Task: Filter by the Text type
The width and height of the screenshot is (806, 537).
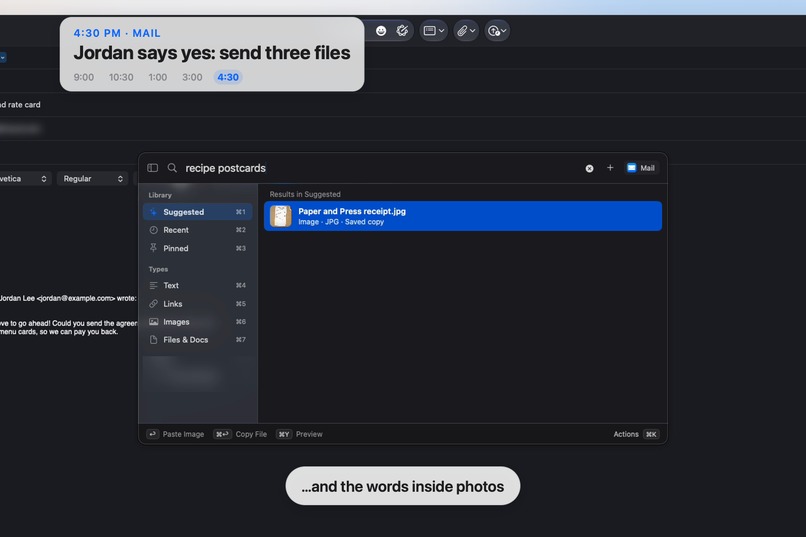Action: pyautogui.click(x=197, y=285)
